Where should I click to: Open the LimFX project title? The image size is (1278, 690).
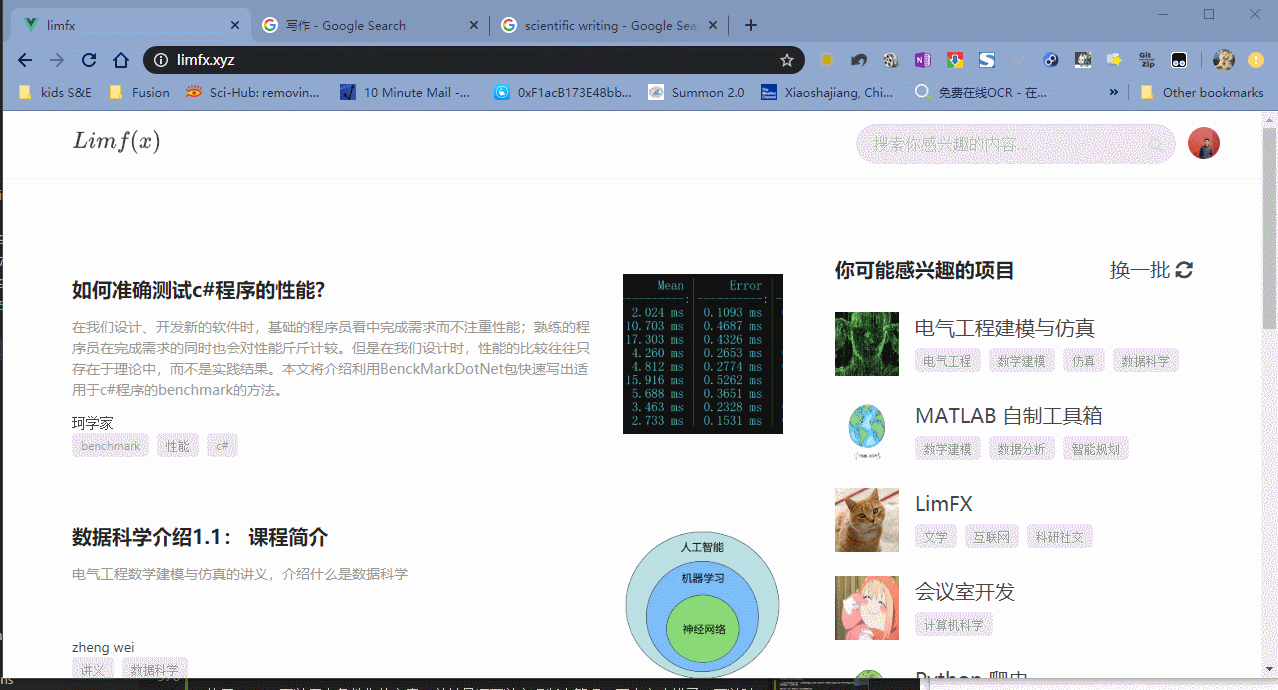tap(944, 504)
